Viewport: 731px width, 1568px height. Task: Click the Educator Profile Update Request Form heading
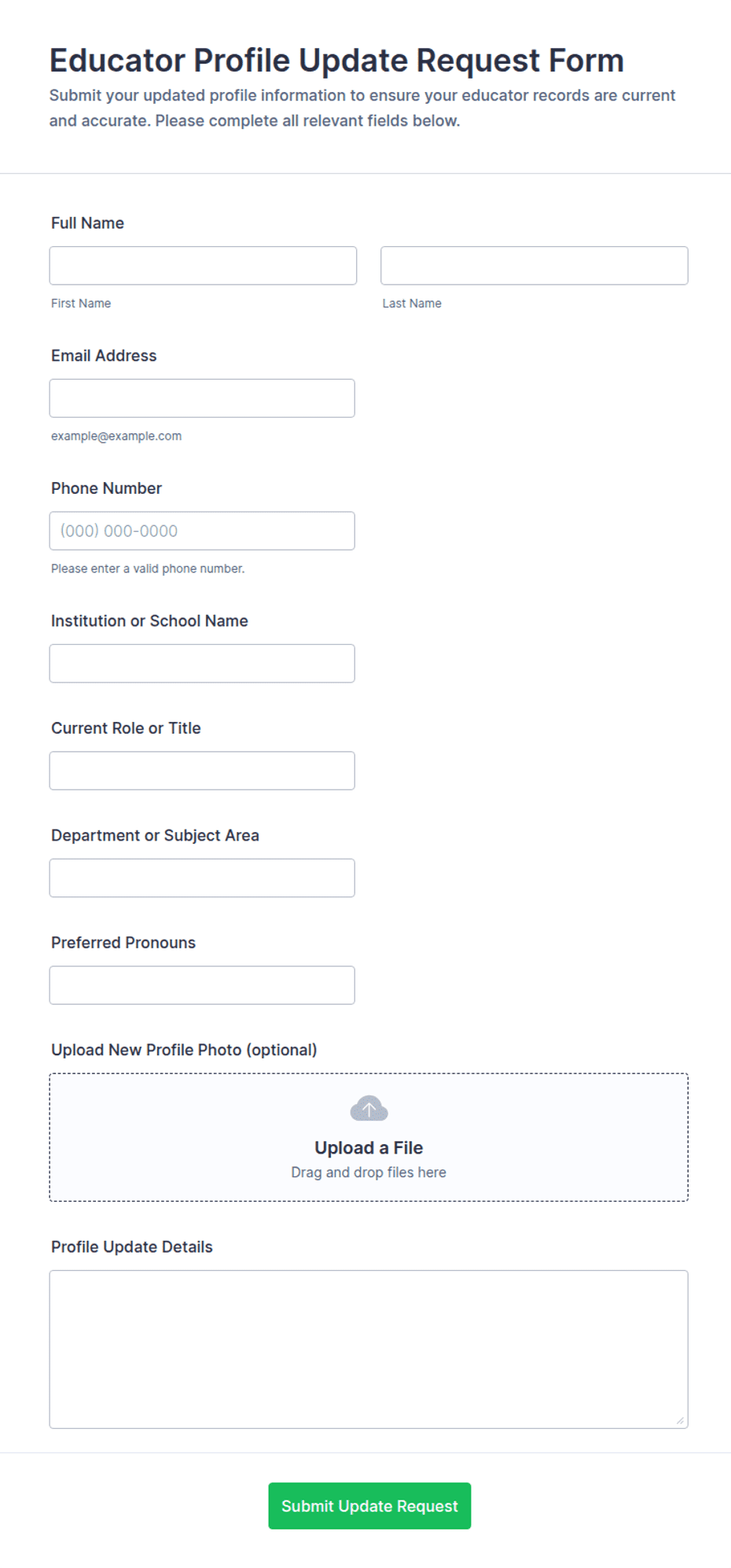[336, 61]
